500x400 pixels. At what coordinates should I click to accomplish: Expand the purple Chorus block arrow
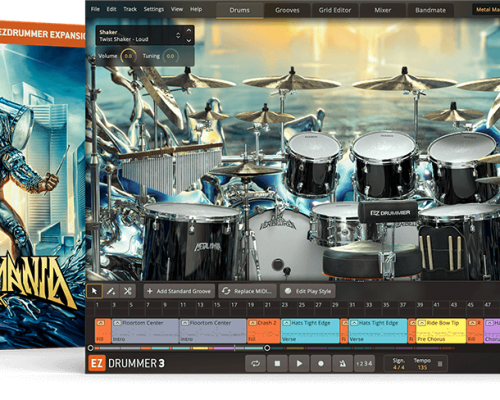point(489,323)
